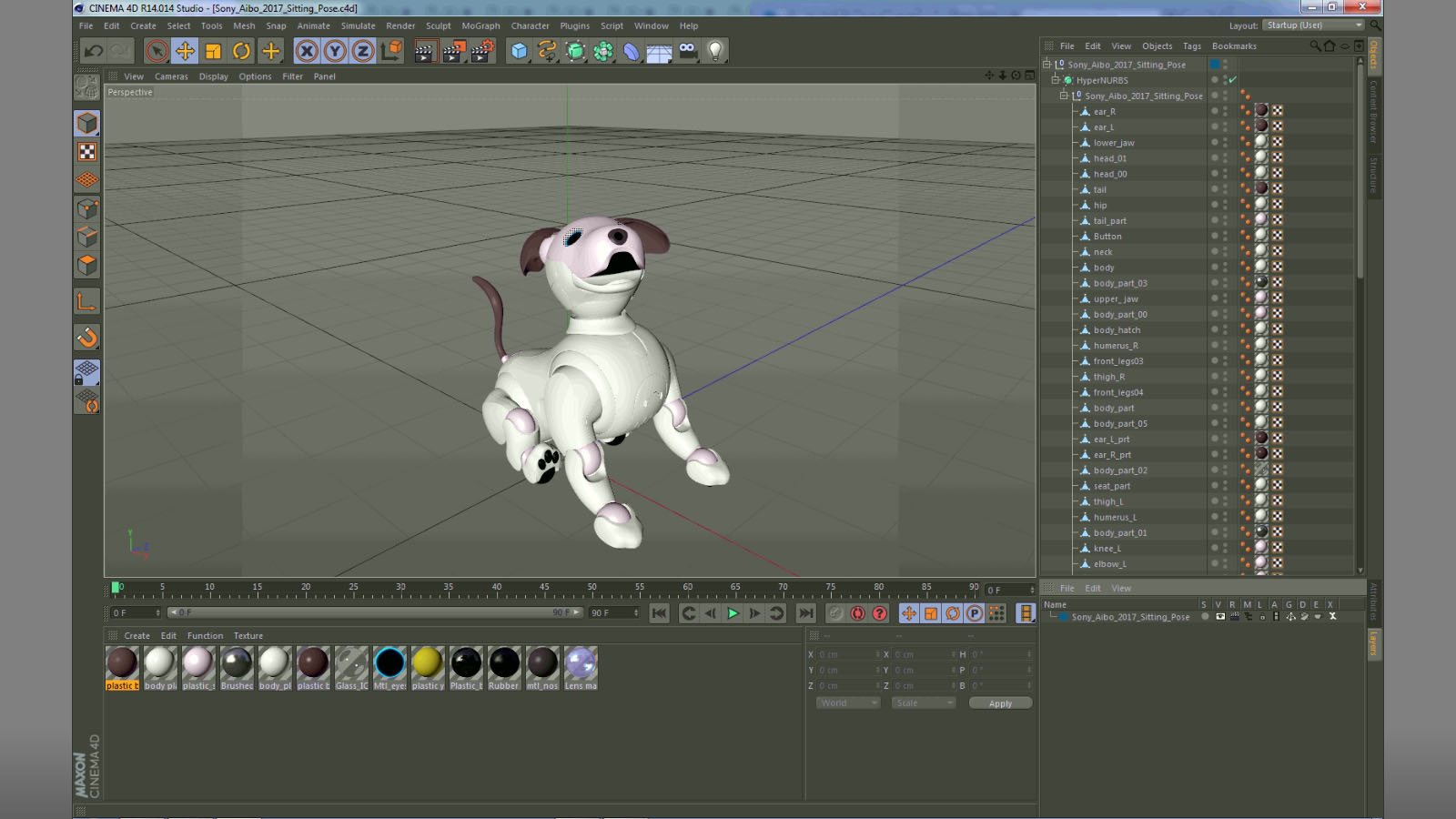Image resolution: width=1456 pixels, height=819 pixels.
Task: Collapse the HyperNURBS tree node
Action: [1056, 80]
